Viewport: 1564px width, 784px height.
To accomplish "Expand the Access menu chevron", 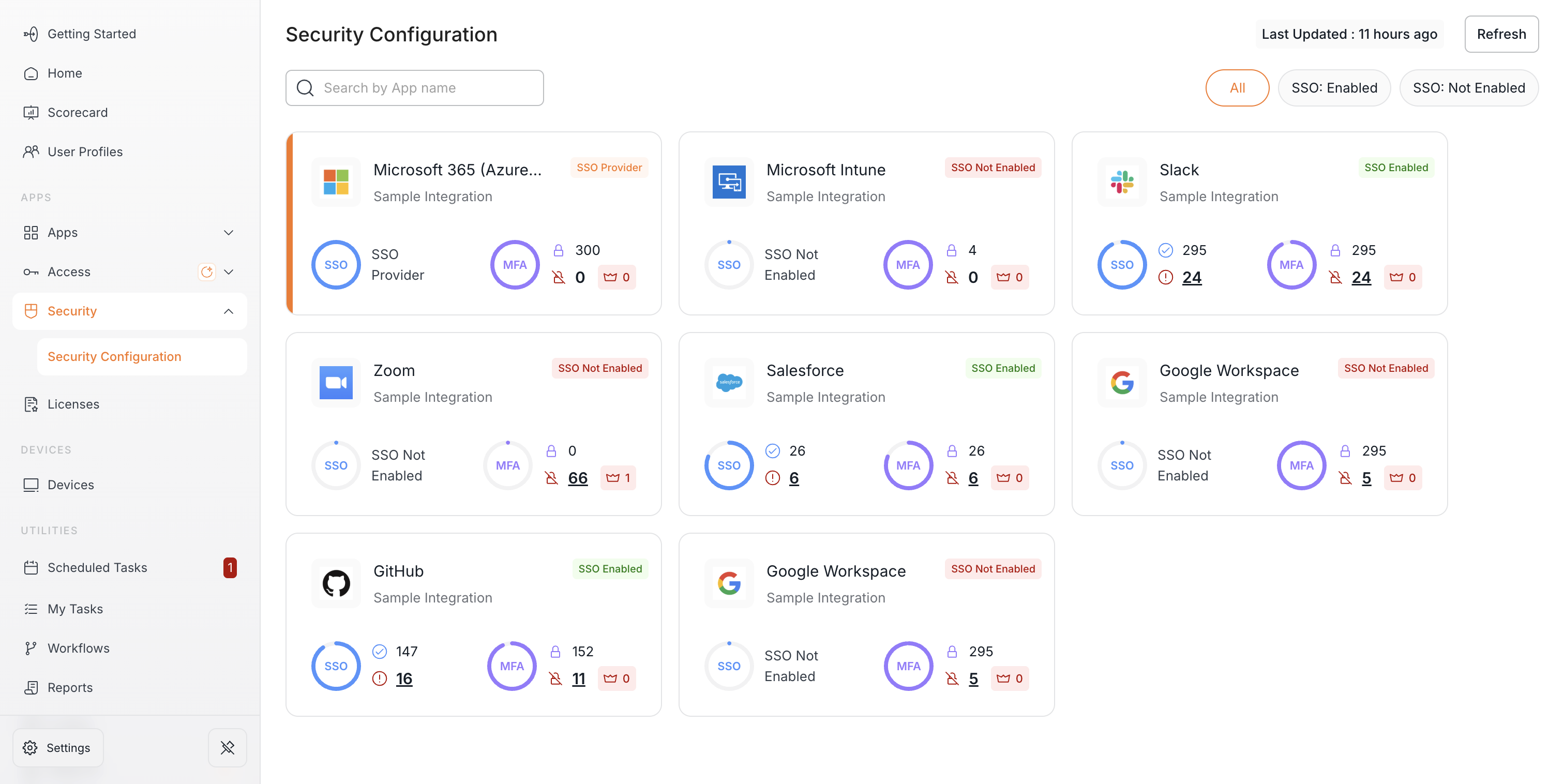I will 228,272.
